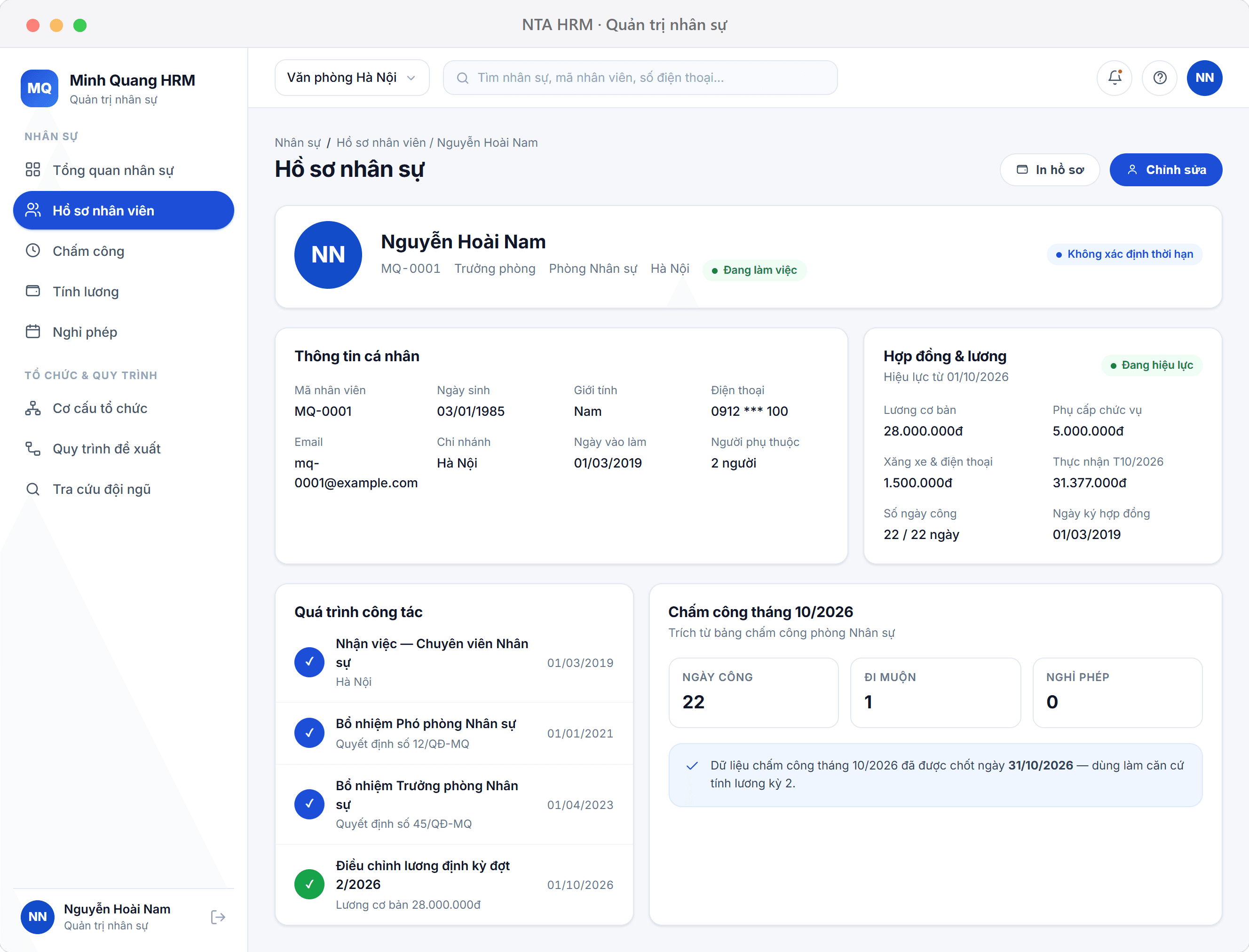The height and width of the screenshot is (952, 1249).
Task: Click the ĐI MUỘN 1 card
Action: [935, 692]
